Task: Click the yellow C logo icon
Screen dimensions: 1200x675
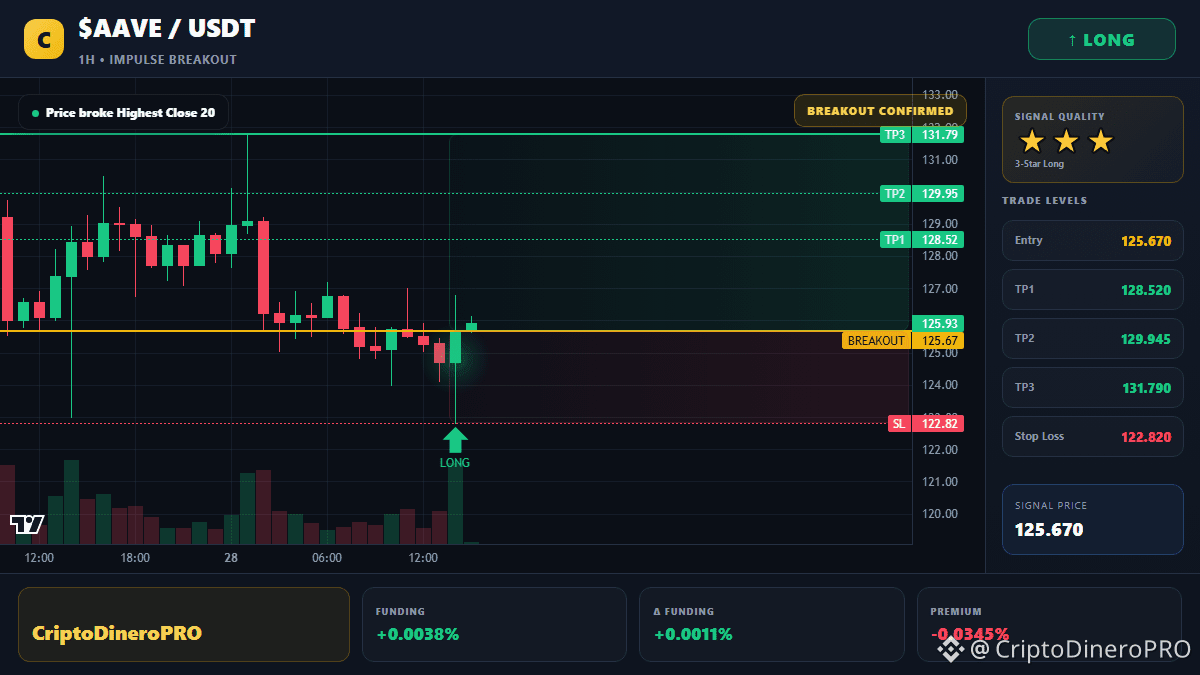Action: click(x=44, y=39)
